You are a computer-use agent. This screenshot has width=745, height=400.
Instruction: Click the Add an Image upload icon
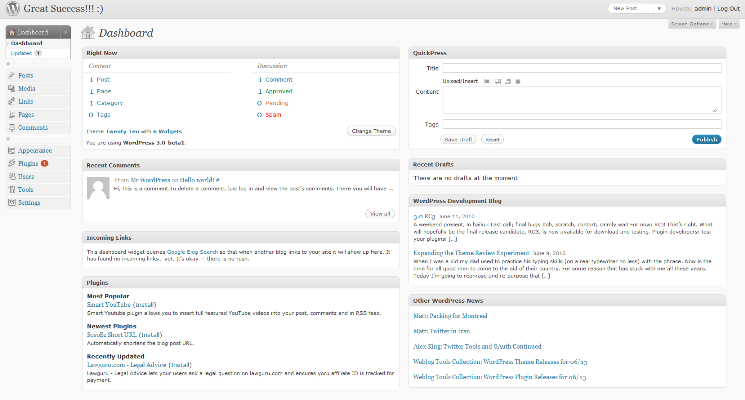[487, 81]
